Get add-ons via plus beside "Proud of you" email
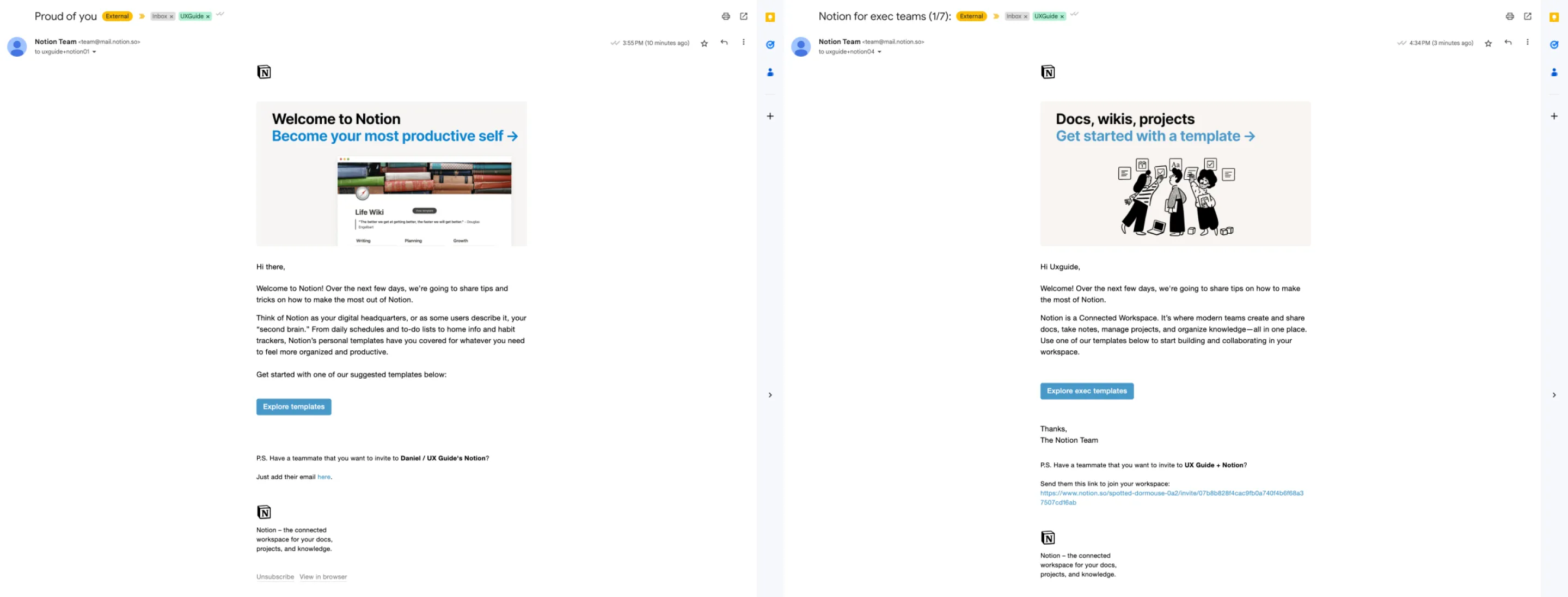Screen dimensions: 1568x597 point(770,117)
